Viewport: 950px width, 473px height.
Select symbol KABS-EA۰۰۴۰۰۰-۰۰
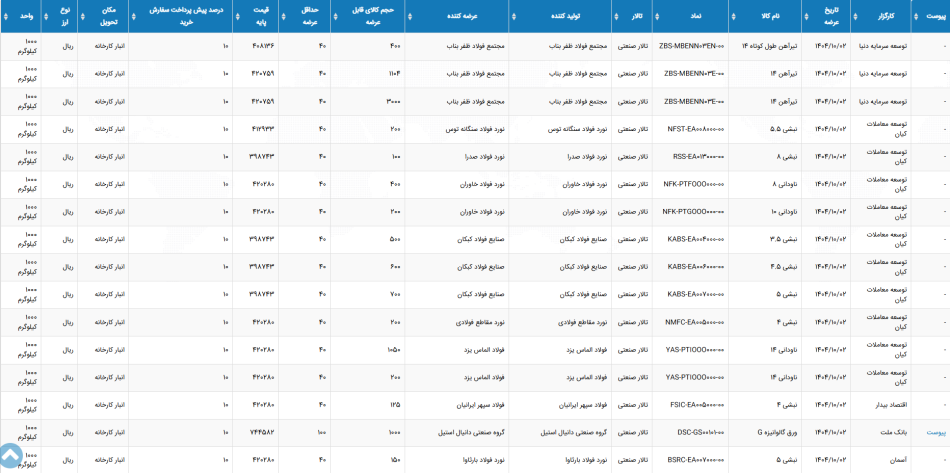pyautogui.click(x=696, y=239)
